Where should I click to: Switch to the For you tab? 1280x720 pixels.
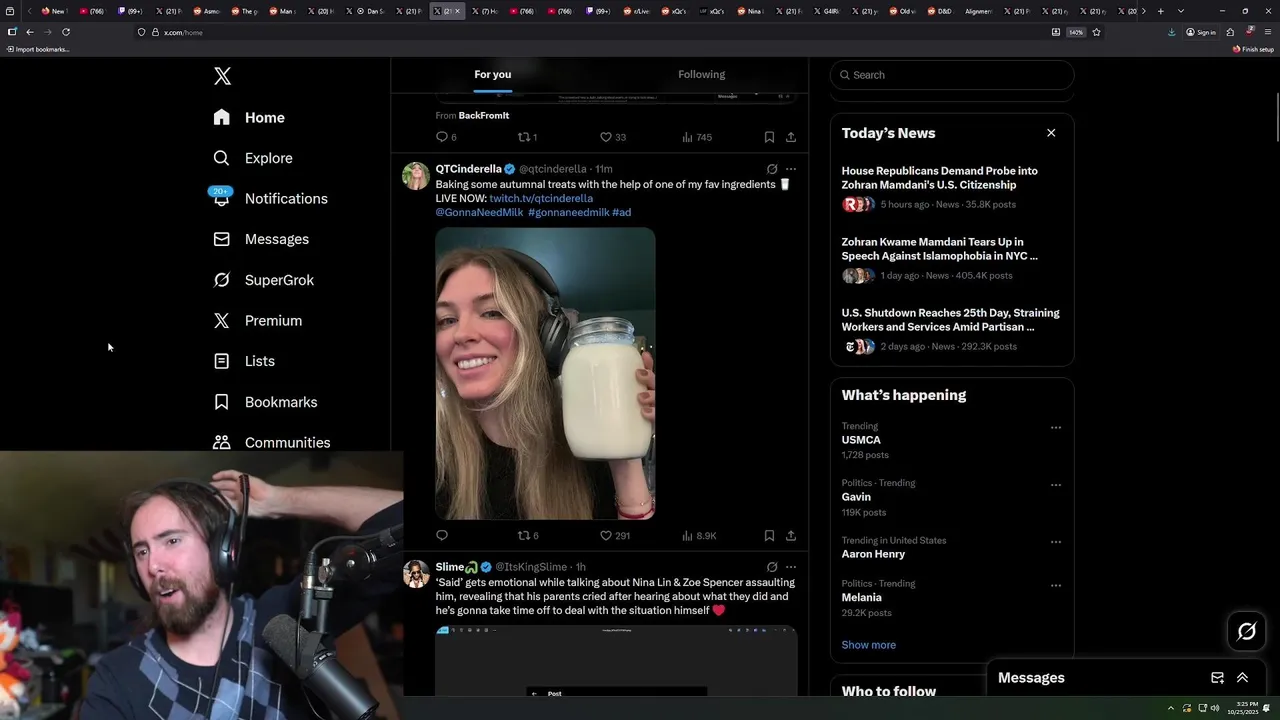(492, 74)
